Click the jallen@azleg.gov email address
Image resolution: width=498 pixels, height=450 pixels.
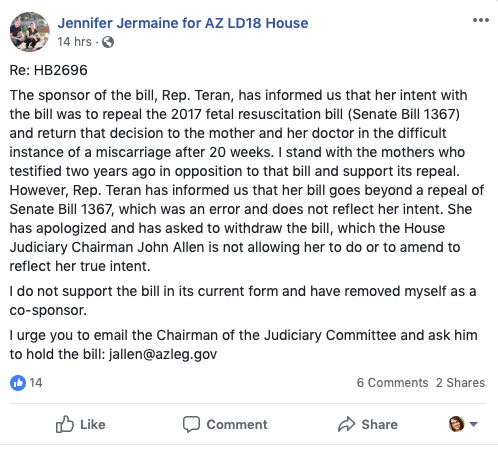click(163, 354)
